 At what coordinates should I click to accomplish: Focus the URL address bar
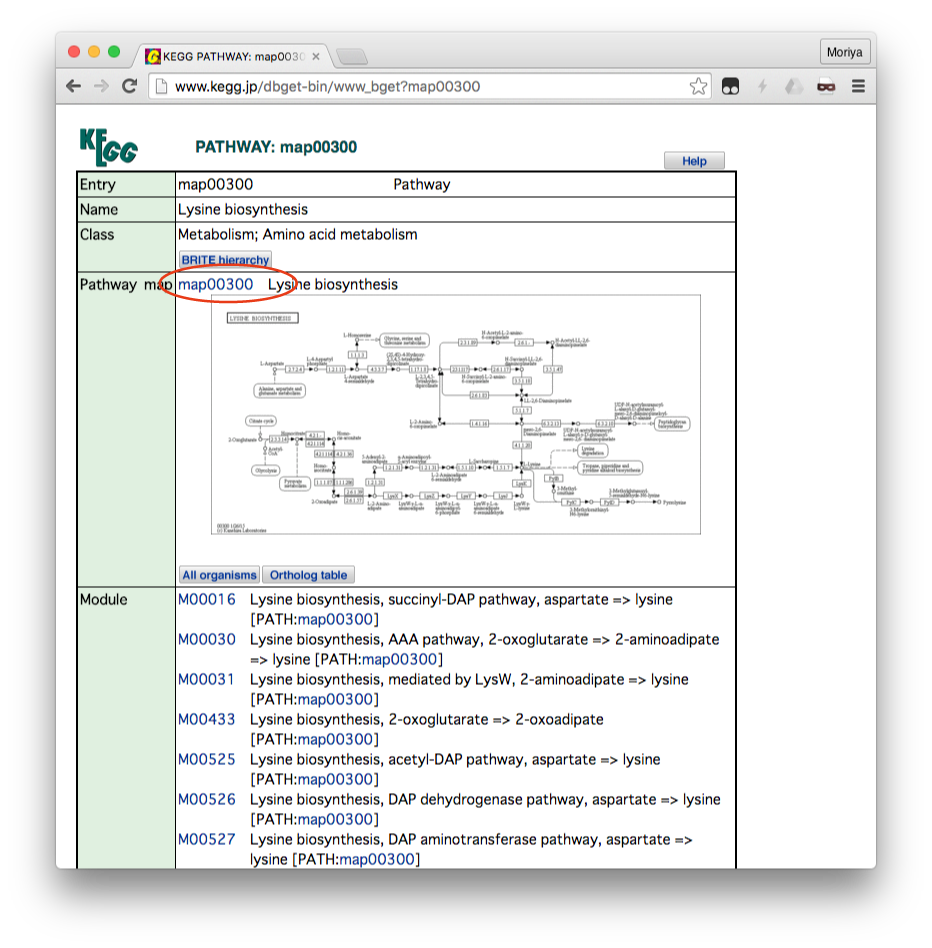pyautogui.click(x=429, y=86)
